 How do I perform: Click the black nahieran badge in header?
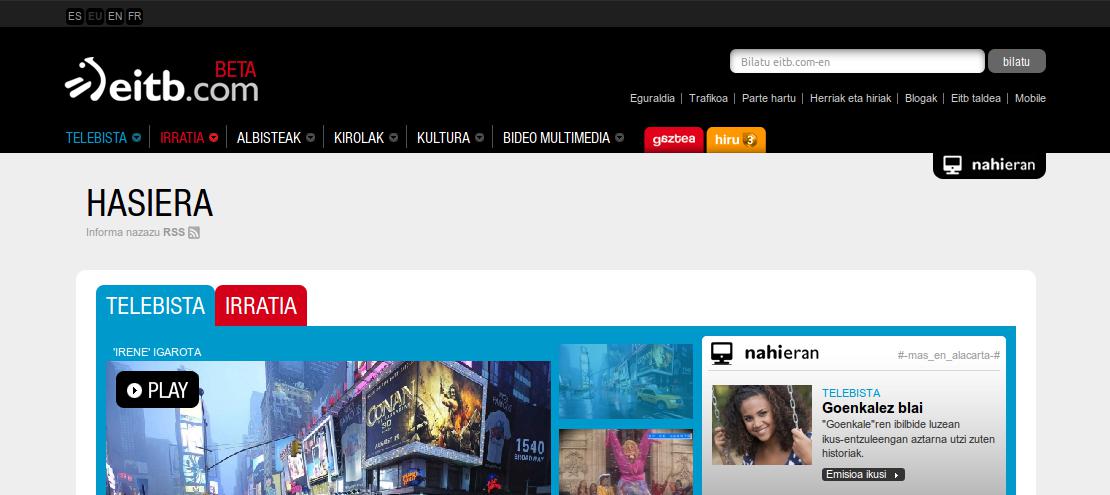tap(989, 165)
